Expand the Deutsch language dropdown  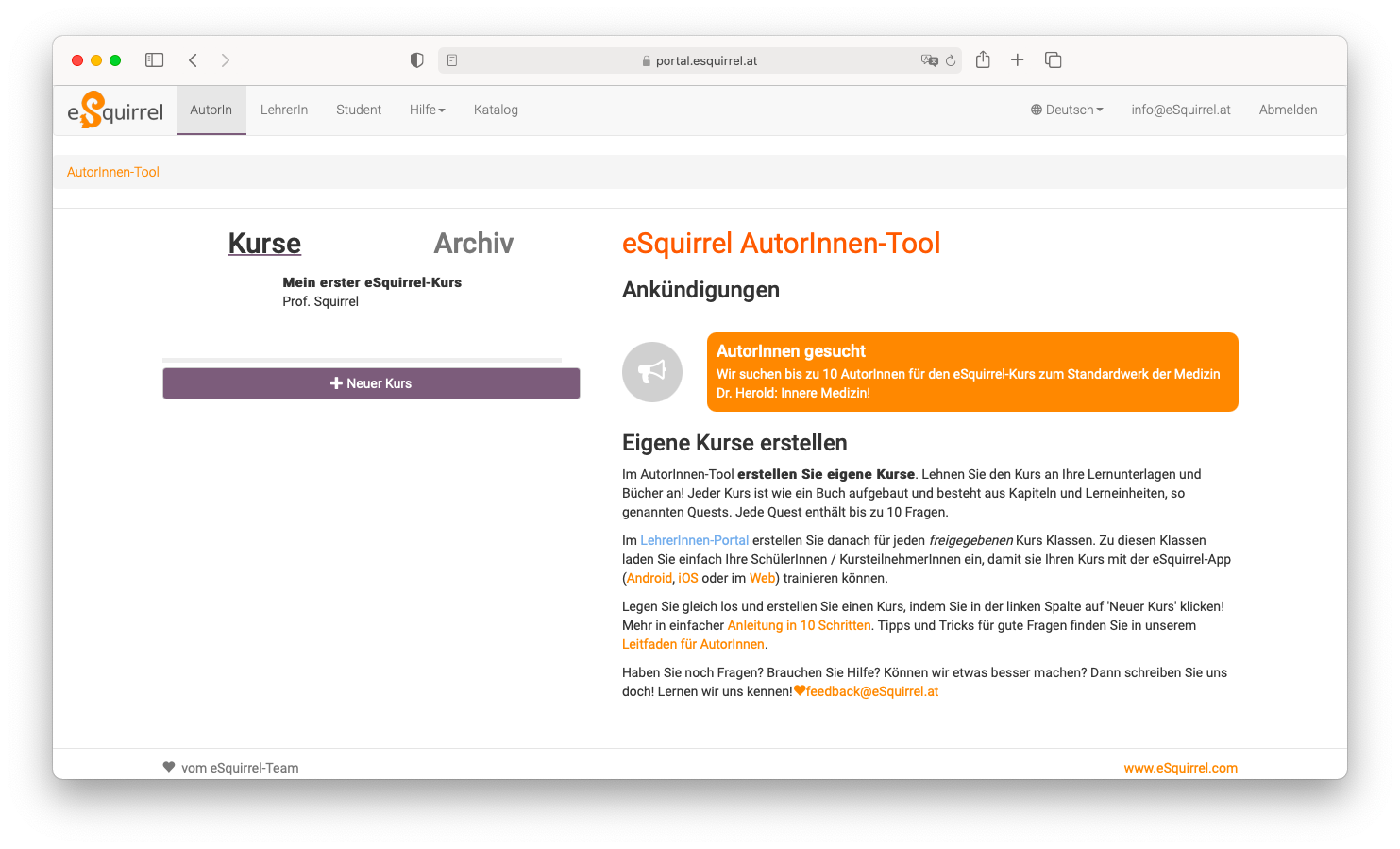1067,110
